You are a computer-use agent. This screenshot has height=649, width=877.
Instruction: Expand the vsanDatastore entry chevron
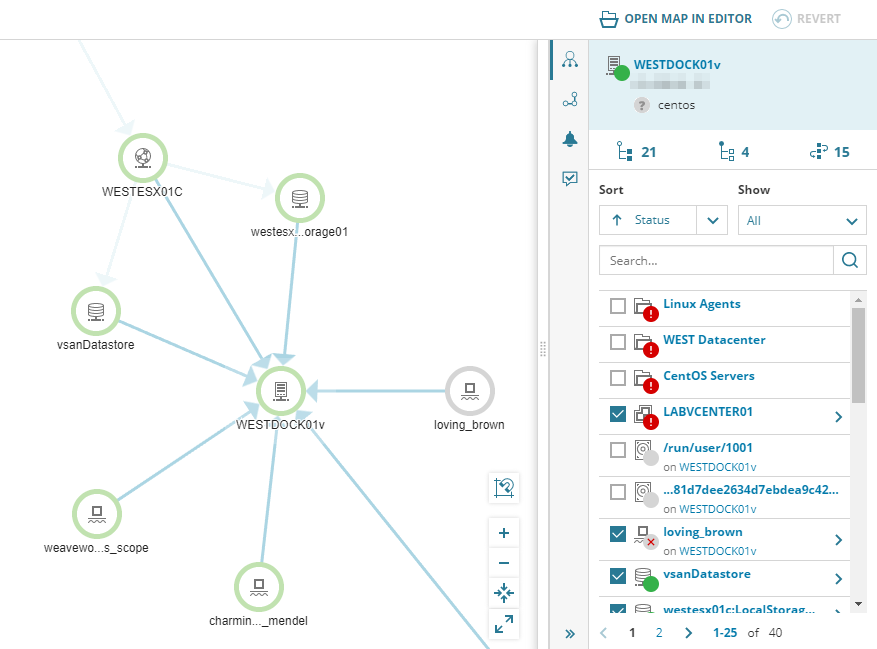(840, 576)
